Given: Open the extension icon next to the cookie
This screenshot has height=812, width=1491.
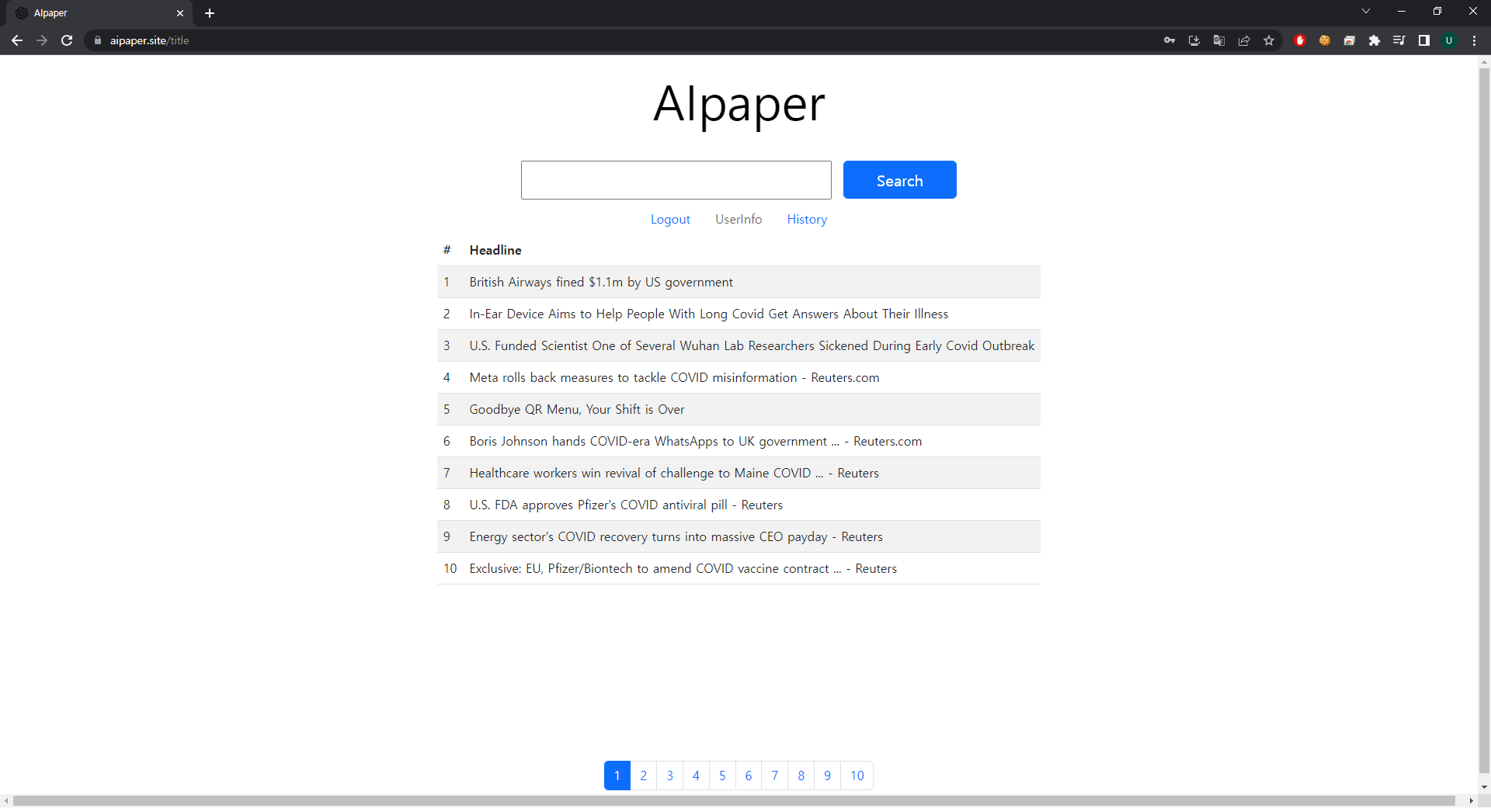Looking at the screenshot, I should (x=1350, y=40).
